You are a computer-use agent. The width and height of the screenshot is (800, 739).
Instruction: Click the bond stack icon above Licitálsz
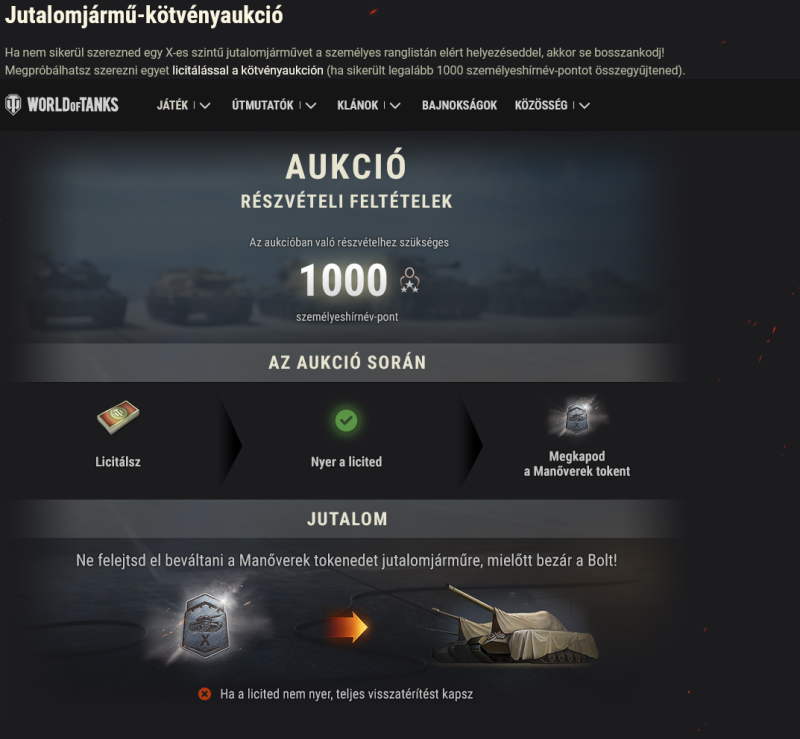tap(118, 417)
